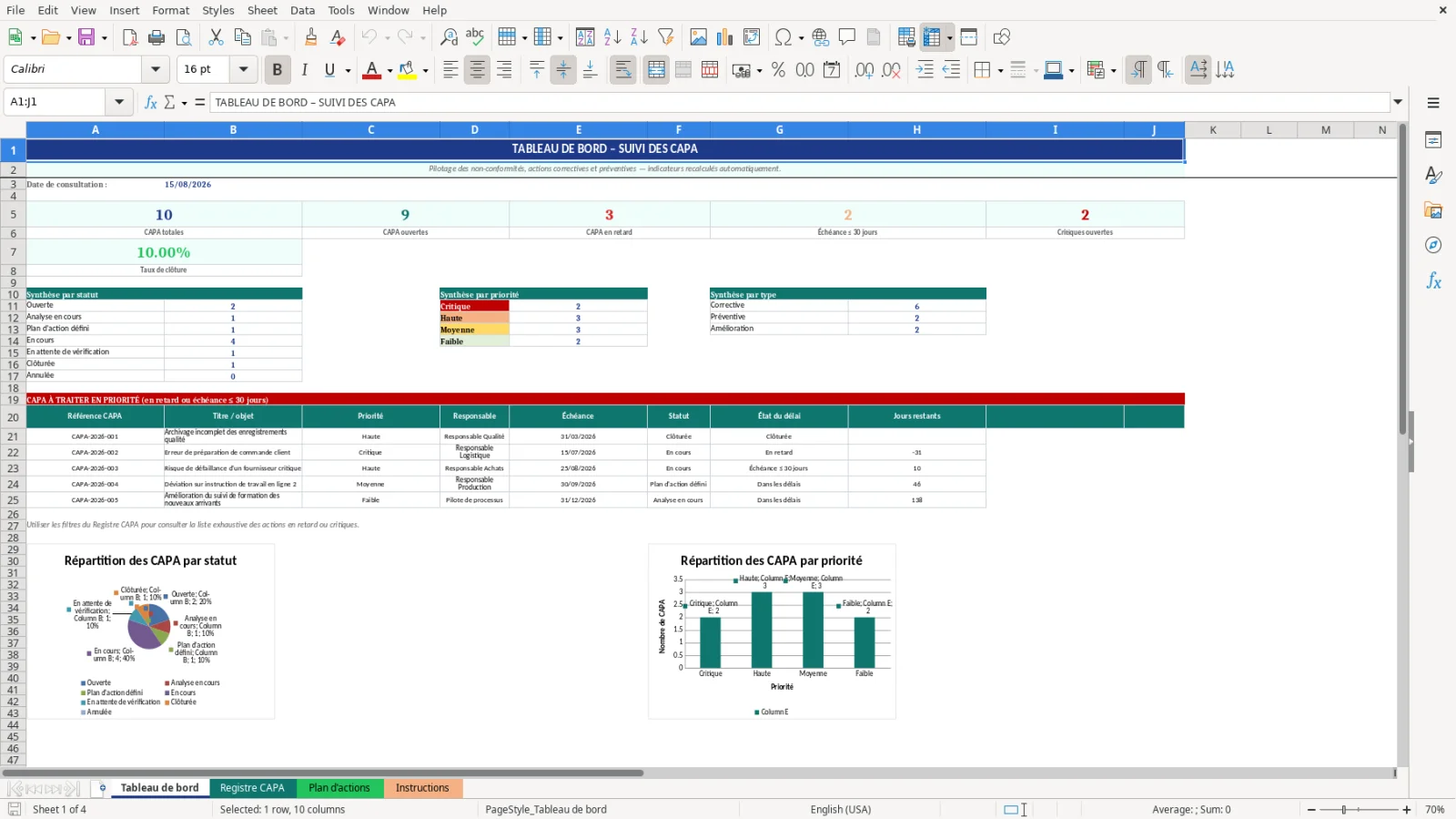
Task: Open sidebar Functions fx icon
Action: coord(1433,281)
